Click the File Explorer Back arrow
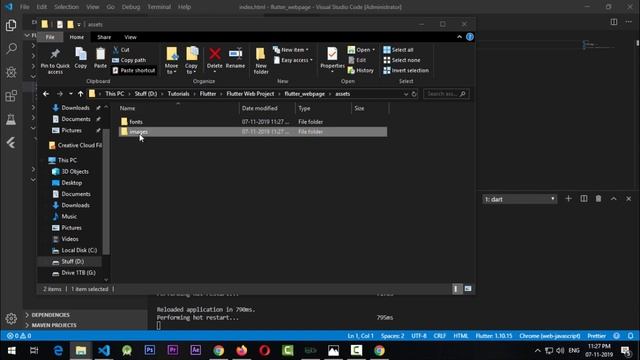640x360 pixels. [x=46, y=94]
